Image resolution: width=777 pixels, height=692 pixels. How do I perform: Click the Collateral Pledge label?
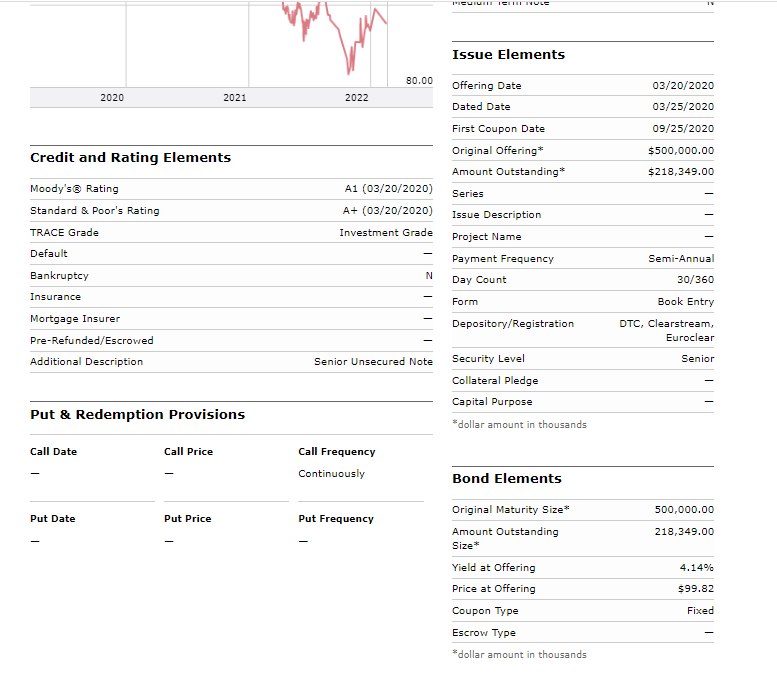click(x=495, y=381)
